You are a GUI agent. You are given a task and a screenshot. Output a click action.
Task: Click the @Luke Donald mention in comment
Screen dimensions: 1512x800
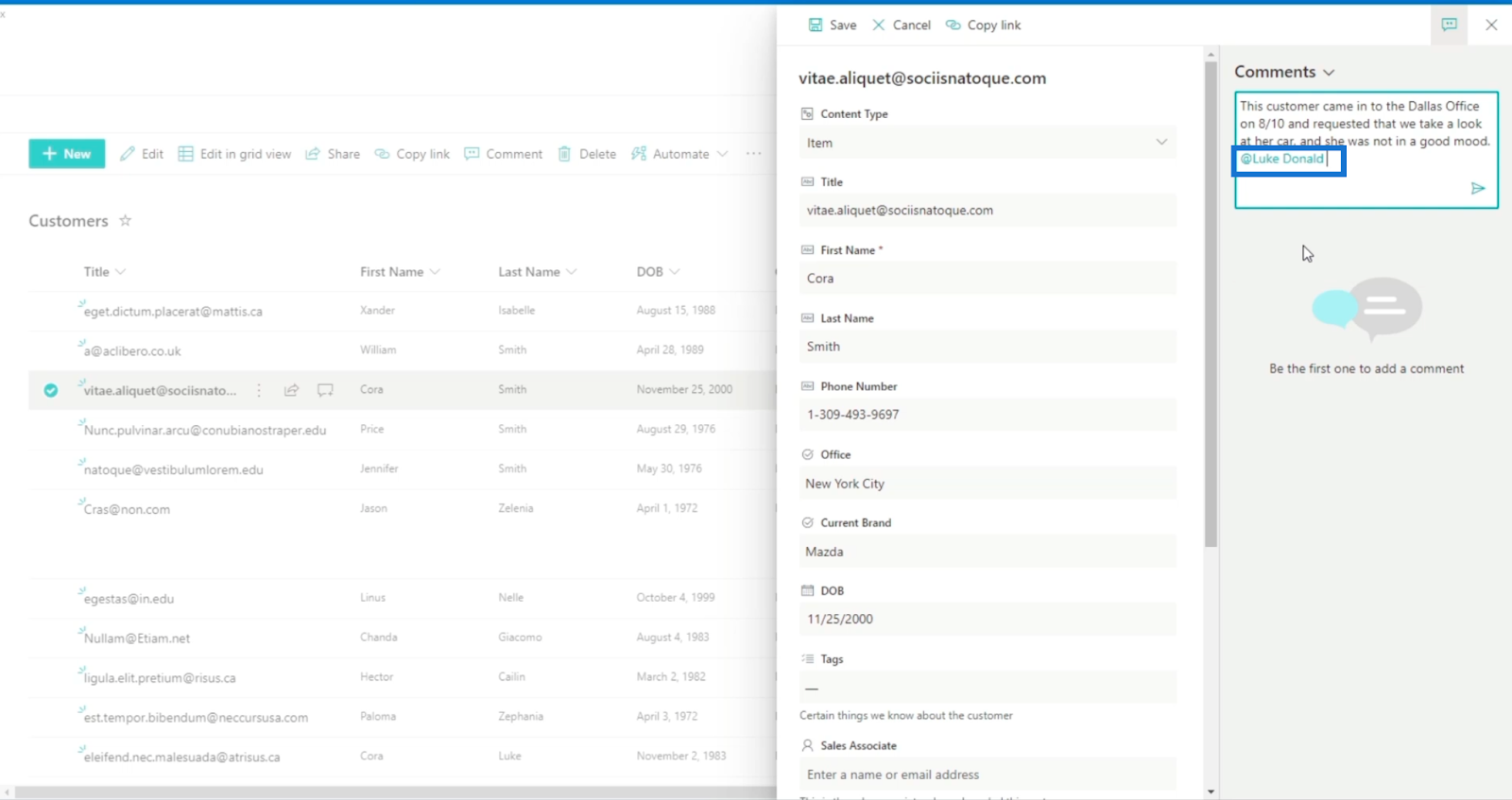[1281, 159]
